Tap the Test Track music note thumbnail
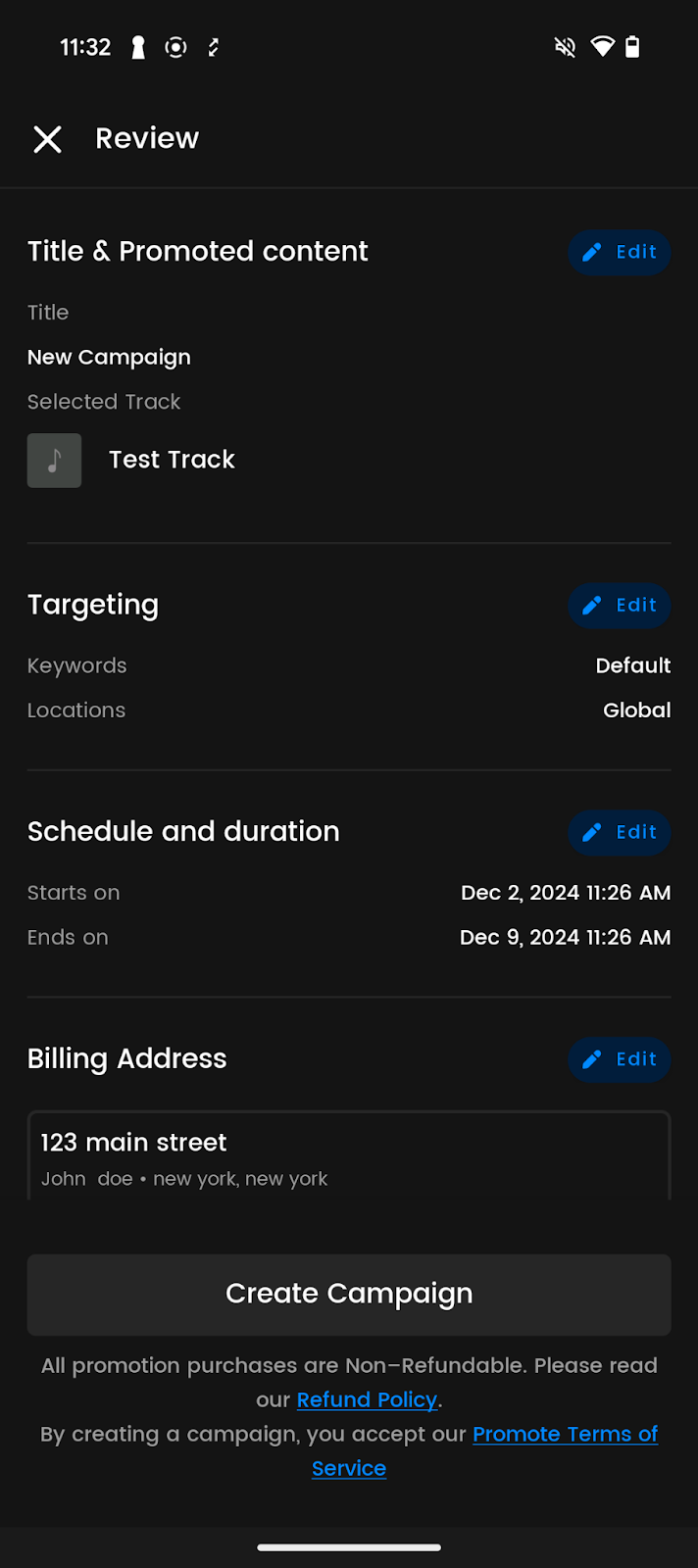The image size is (698, 1568). coord(54,461)
